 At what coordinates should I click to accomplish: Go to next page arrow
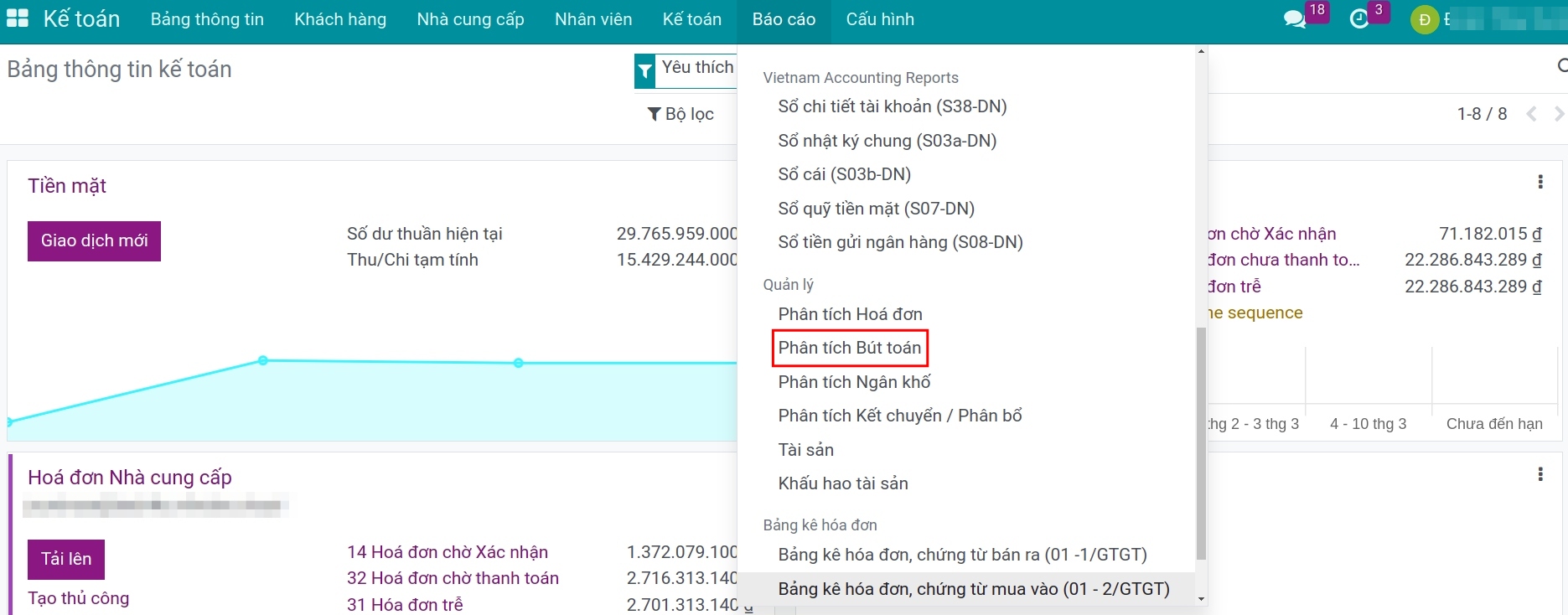click(x=1559, y=114)
